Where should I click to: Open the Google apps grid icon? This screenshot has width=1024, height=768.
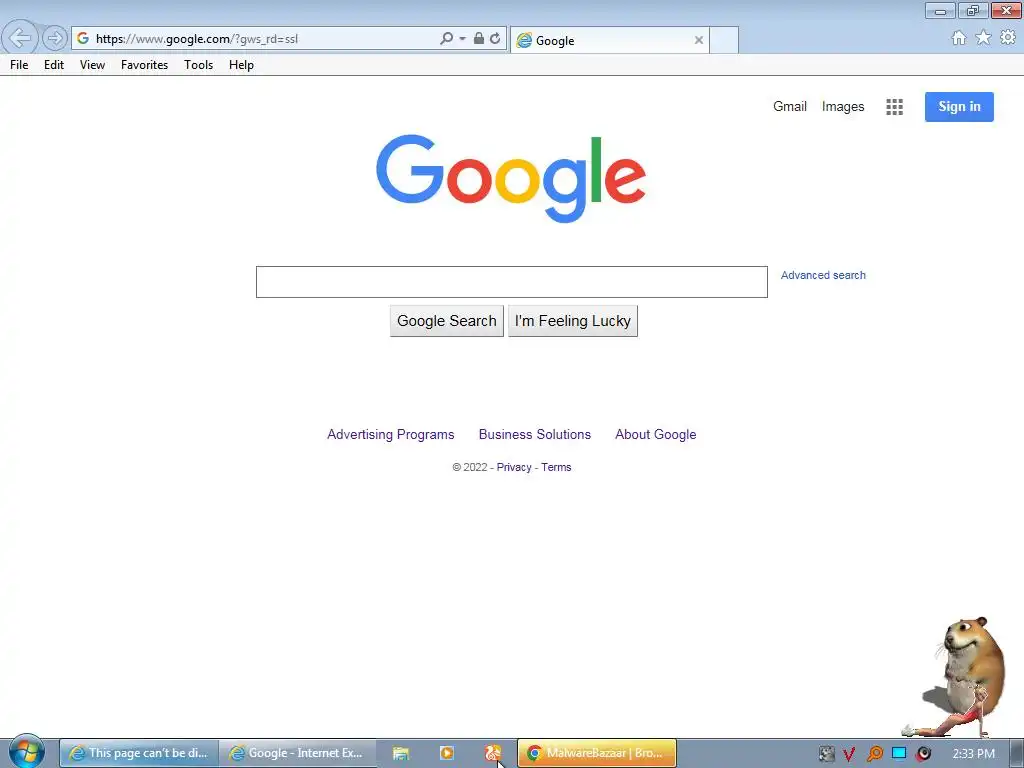tap(894, 106)
